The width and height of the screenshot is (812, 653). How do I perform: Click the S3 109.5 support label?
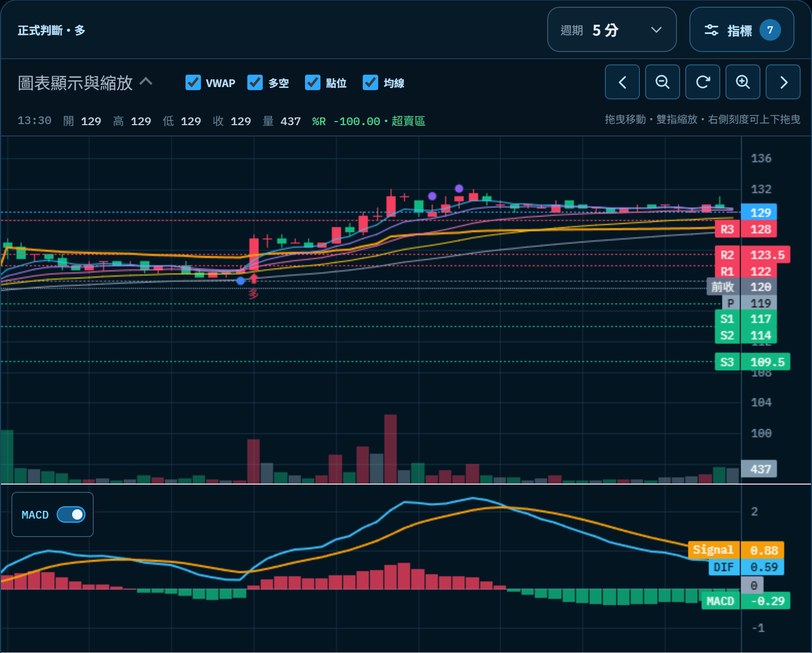tap(752, 361)
